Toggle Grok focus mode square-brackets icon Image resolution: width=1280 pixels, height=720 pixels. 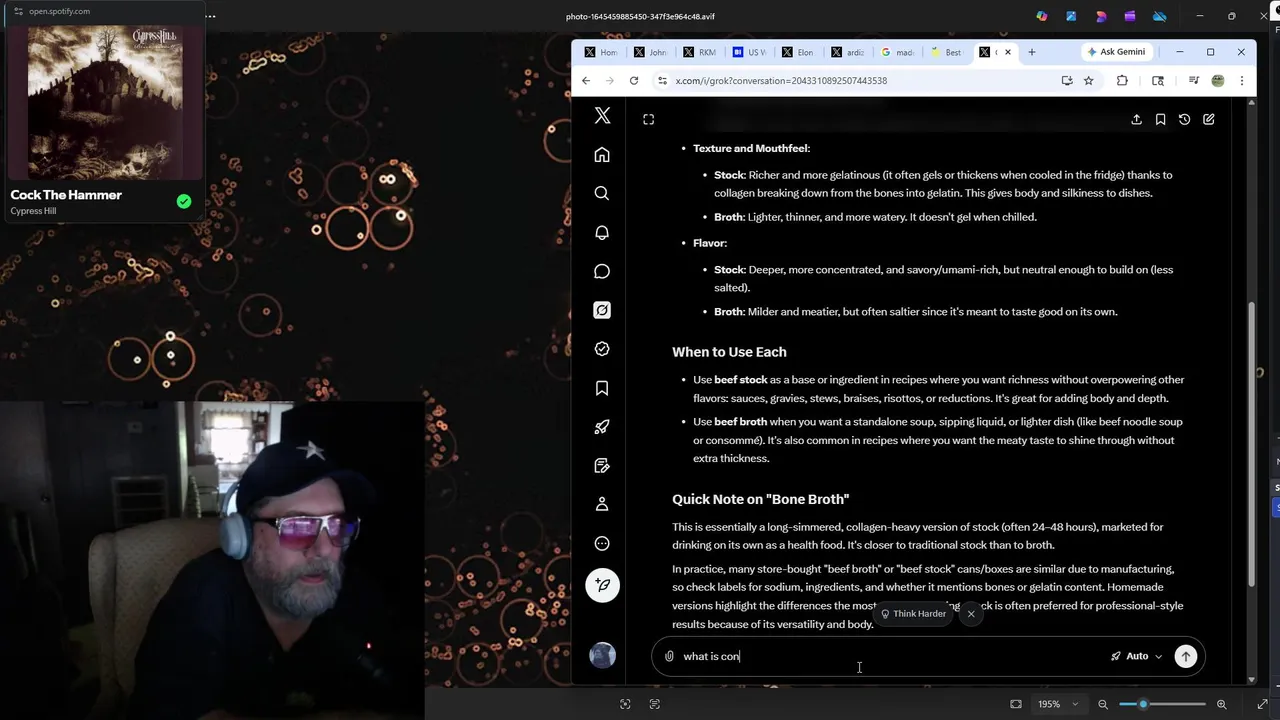[648, 120]
